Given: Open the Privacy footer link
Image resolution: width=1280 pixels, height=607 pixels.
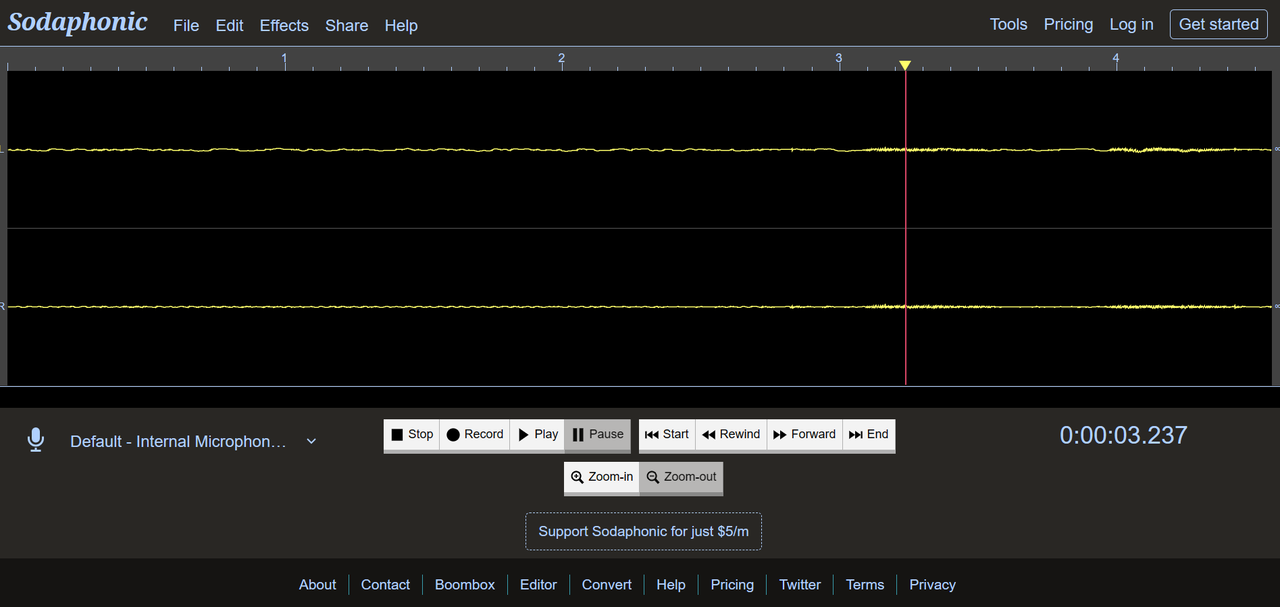Looking at the screenshot, I should 933,585.
